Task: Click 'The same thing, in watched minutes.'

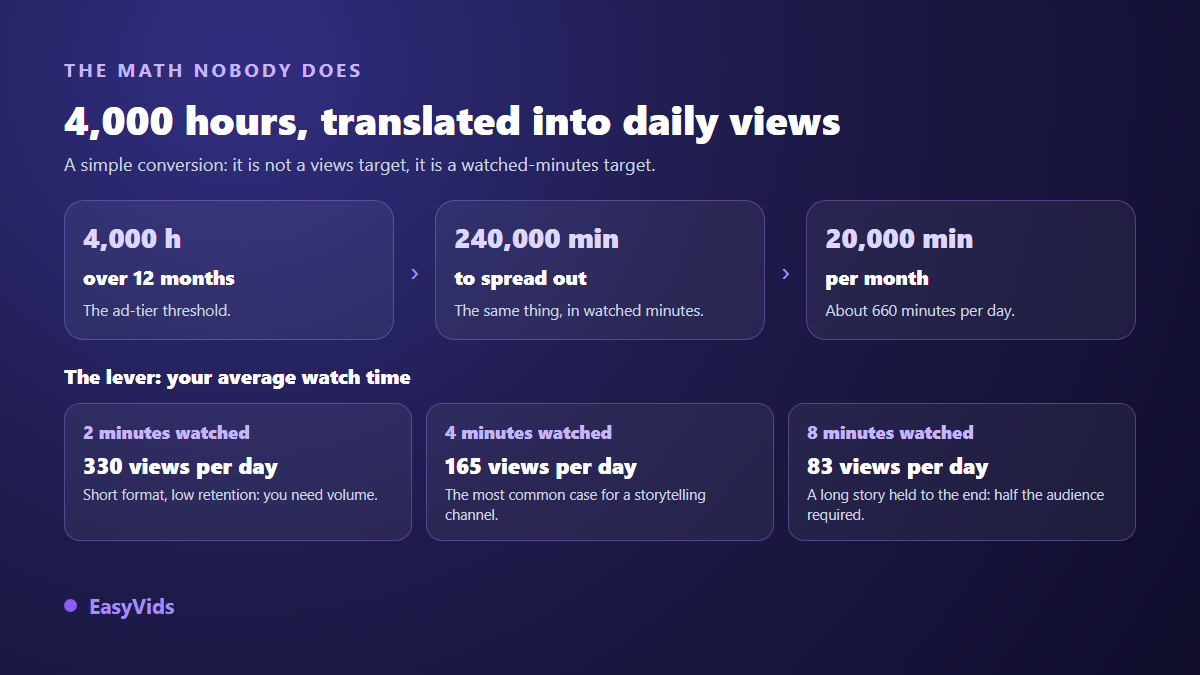Action: coord(579,310)
